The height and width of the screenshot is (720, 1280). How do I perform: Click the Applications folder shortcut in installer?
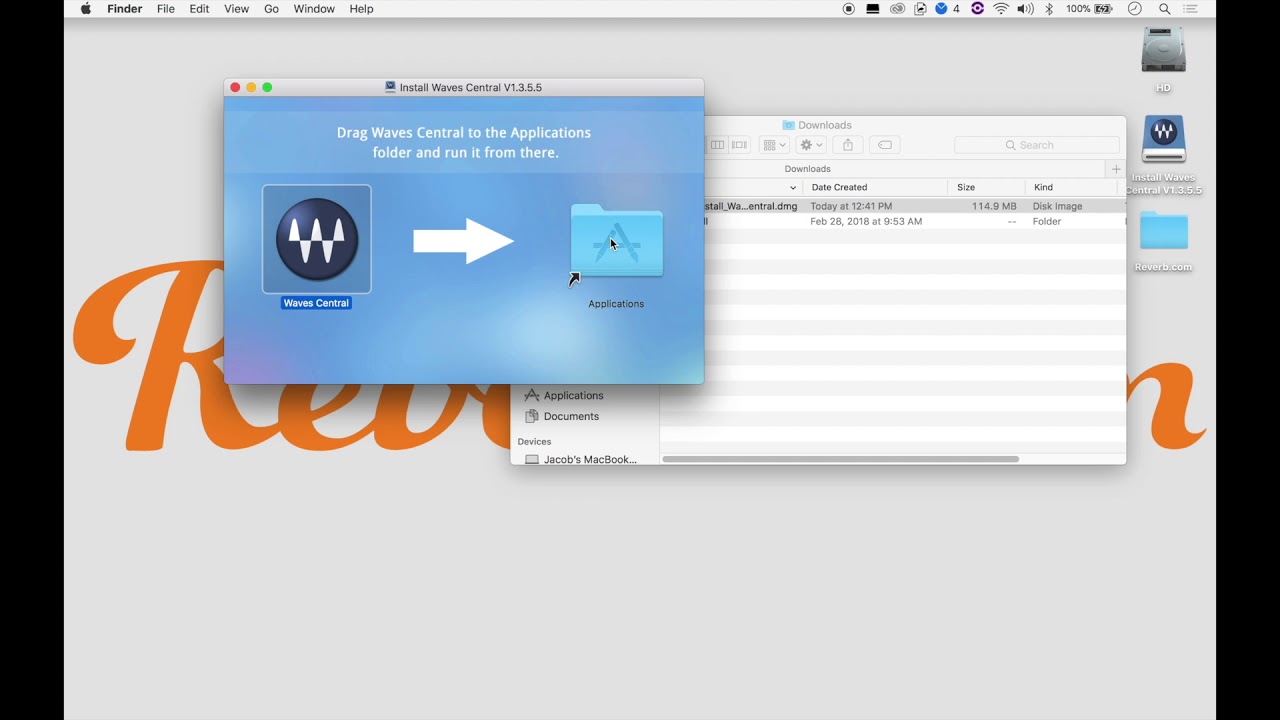click(x=616, y=243)
